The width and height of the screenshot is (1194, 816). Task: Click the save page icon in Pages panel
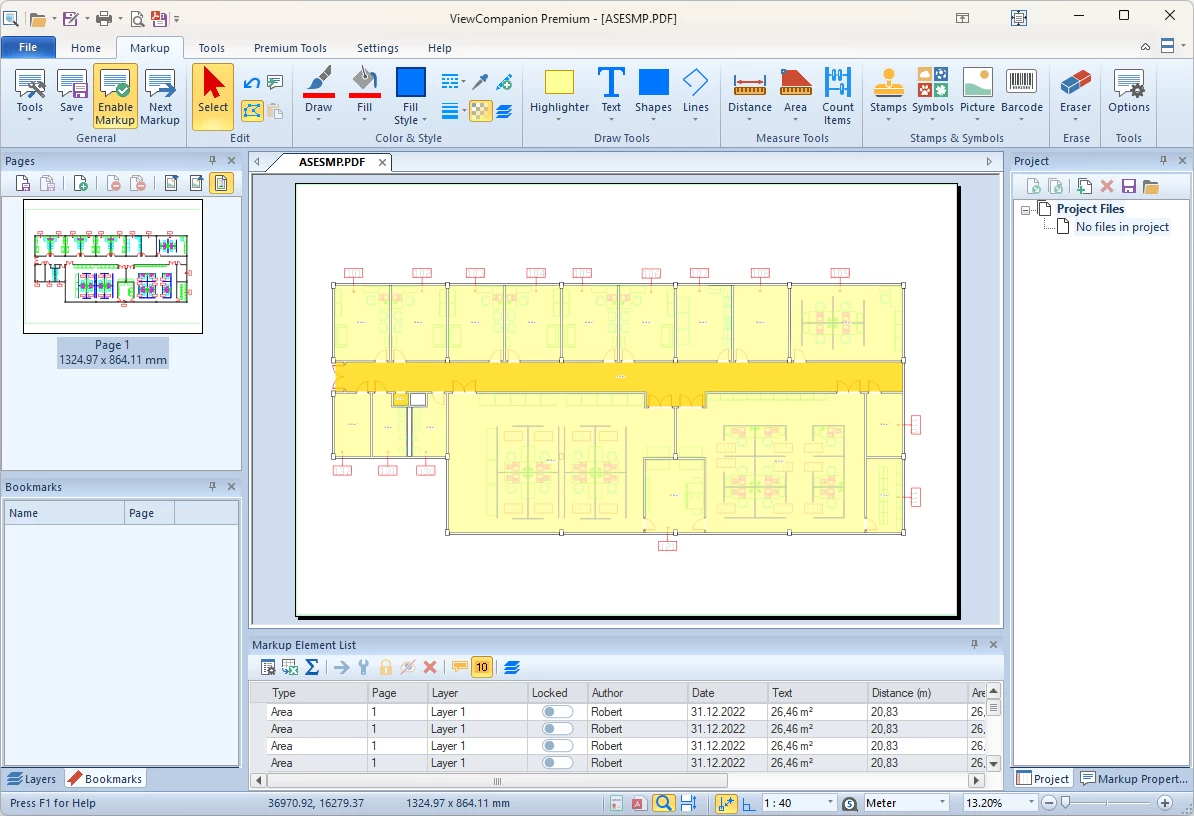coord(23,183)
